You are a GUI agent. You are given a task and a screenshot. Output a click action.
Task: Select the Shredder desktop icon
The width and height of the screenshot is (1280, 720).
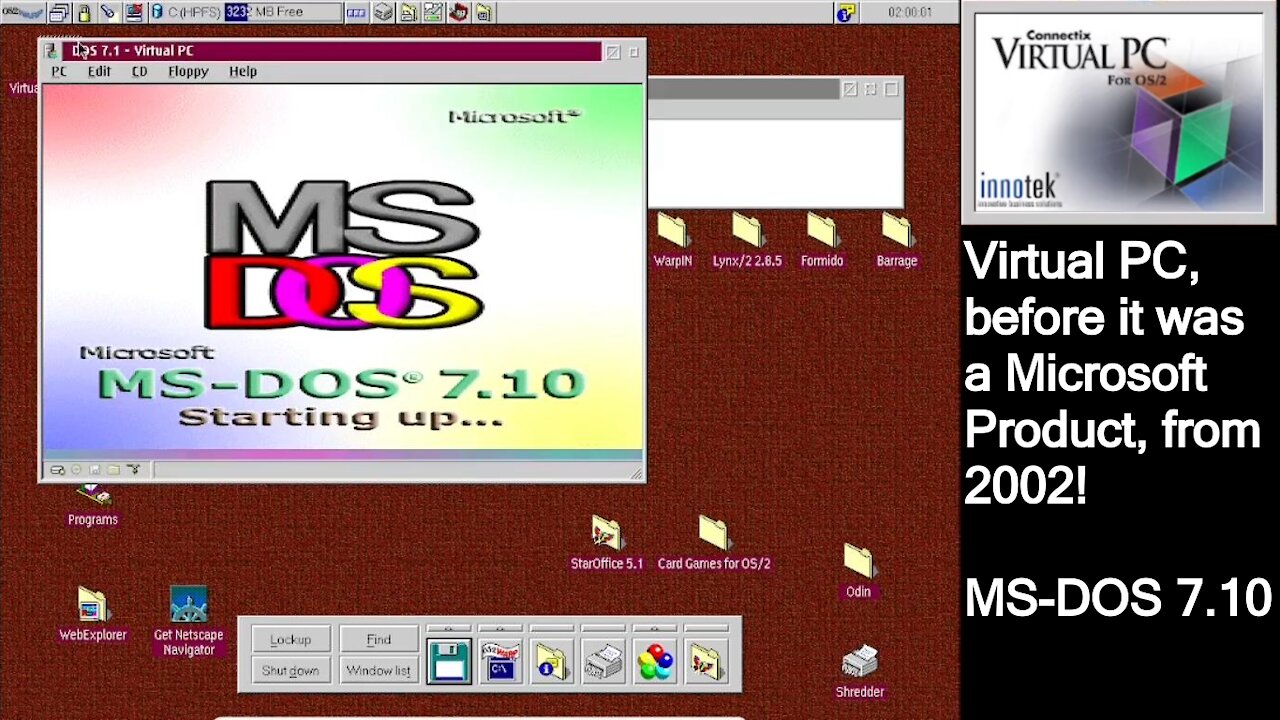click(860, 671)
